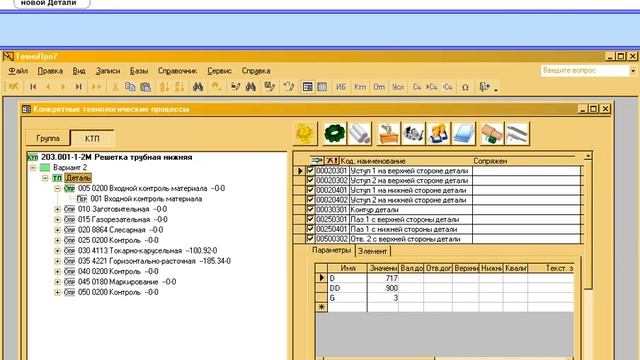Click the green gear part icon
The image size is (640, 360).
click(334, 133)
